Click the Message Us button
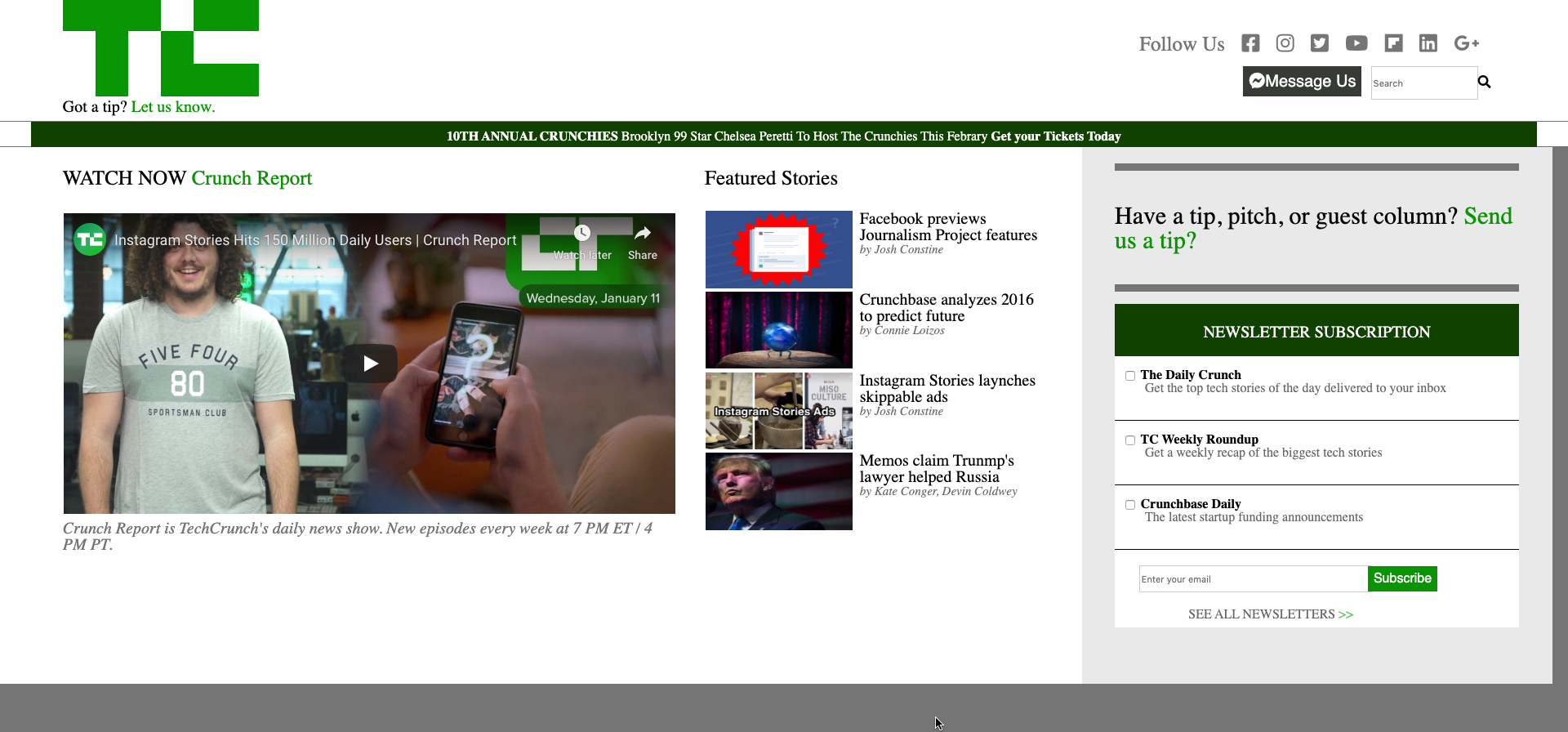 [1302, 81]
